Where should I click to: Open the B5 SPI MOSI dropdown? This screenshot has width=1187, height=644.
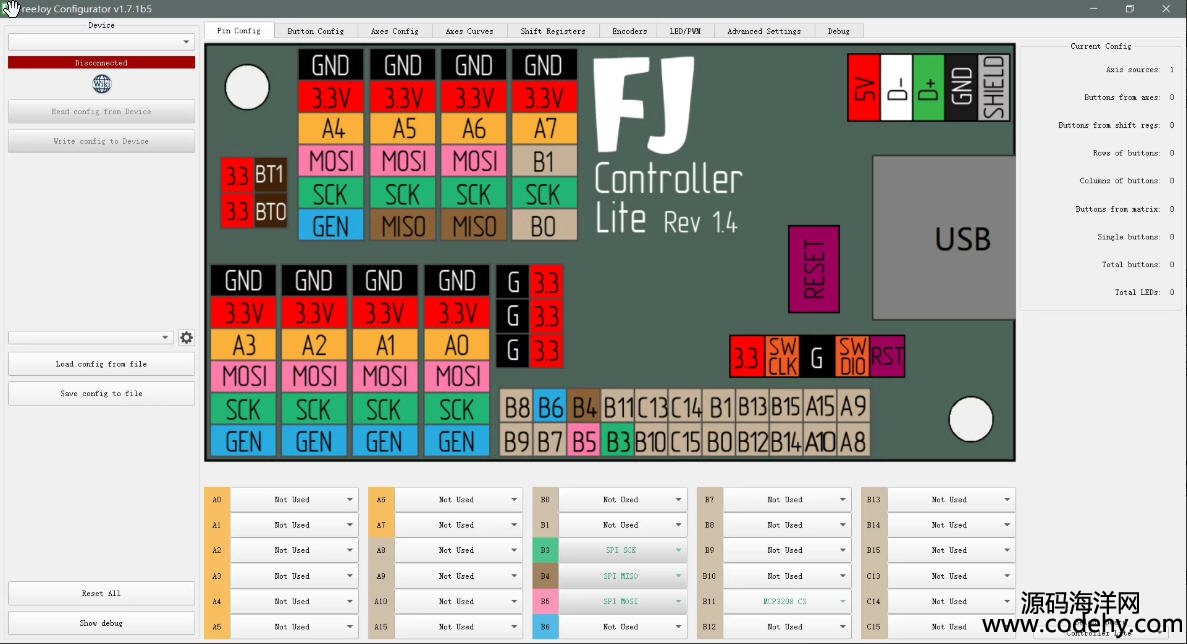point(622,602)
